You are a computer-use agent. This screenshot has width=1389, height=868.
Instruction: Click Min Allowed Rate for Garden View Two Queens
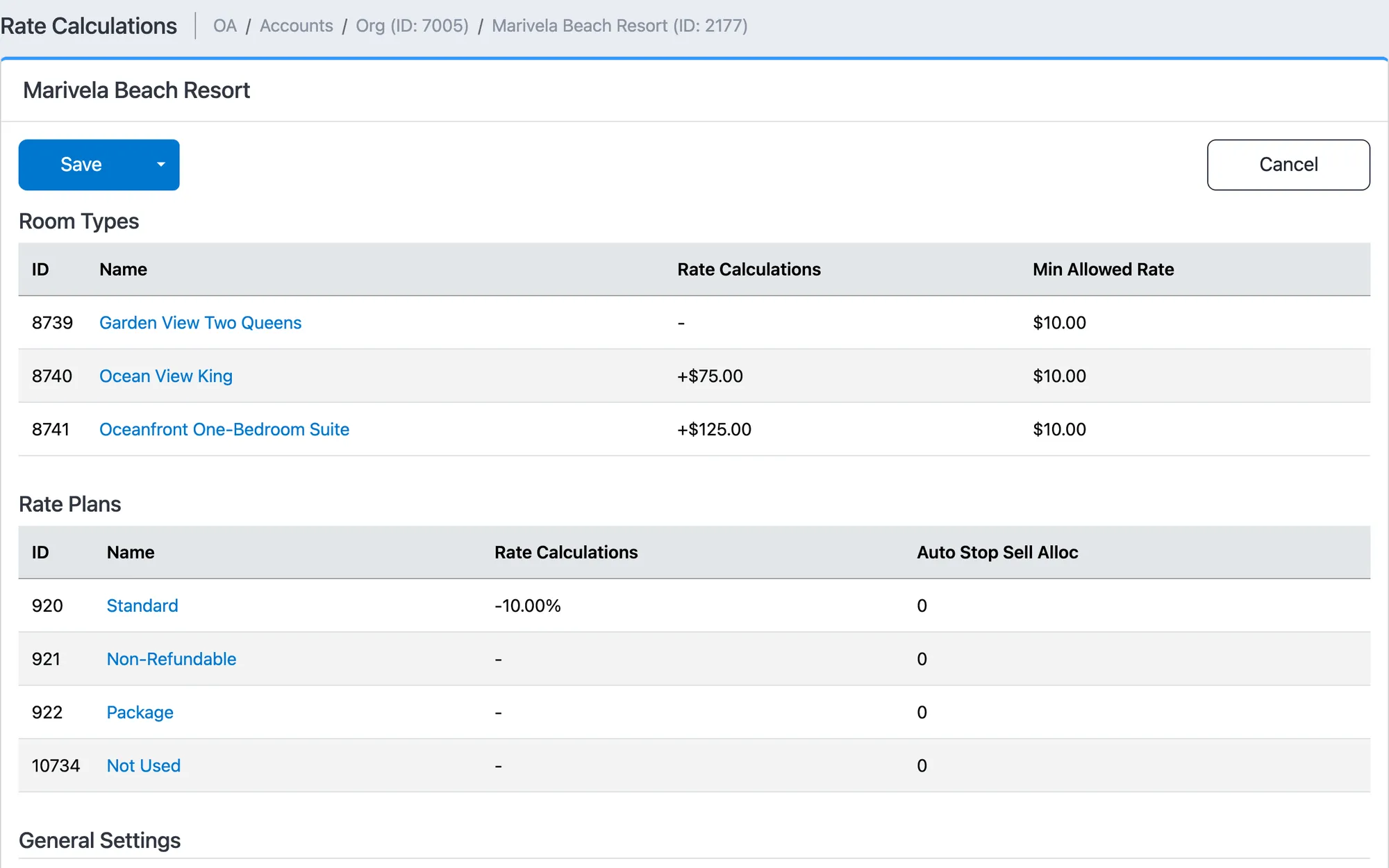click(1059, 323)
